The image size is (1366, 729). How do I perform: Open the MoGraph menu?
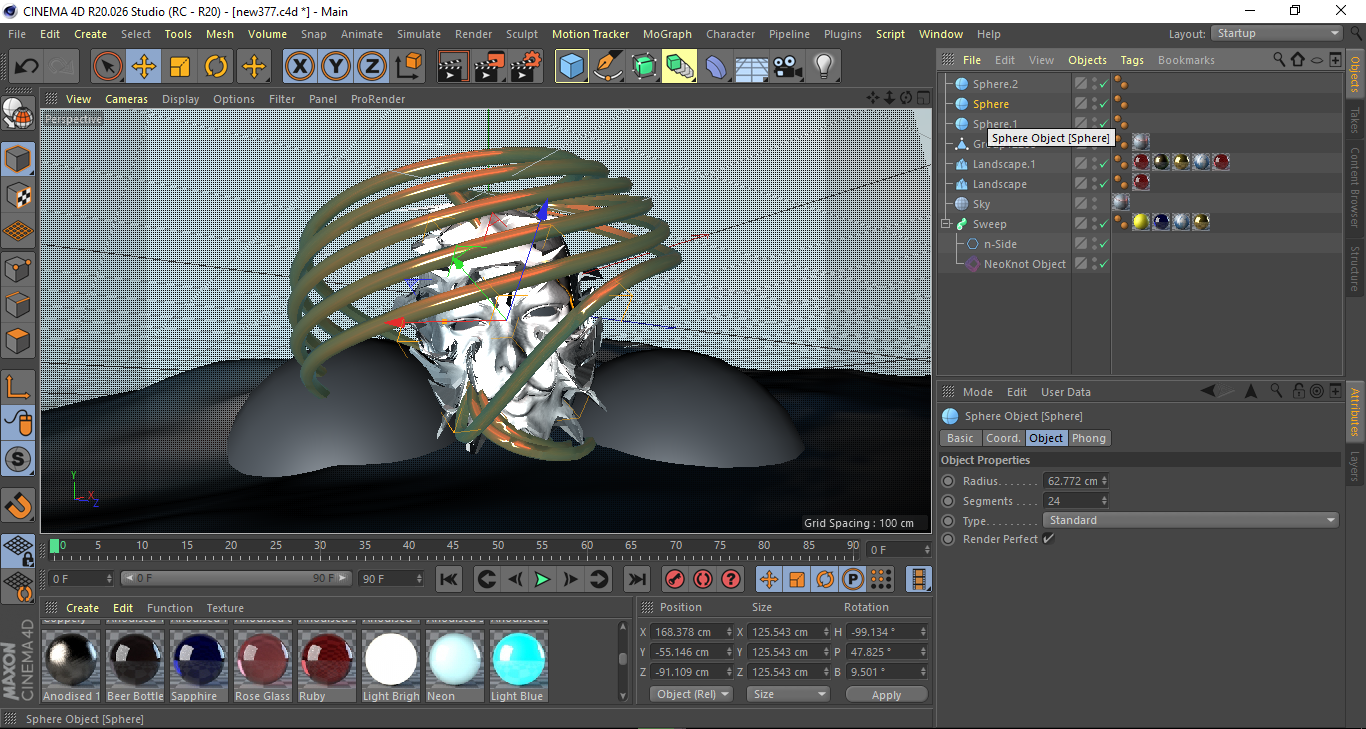pos(667,34)
